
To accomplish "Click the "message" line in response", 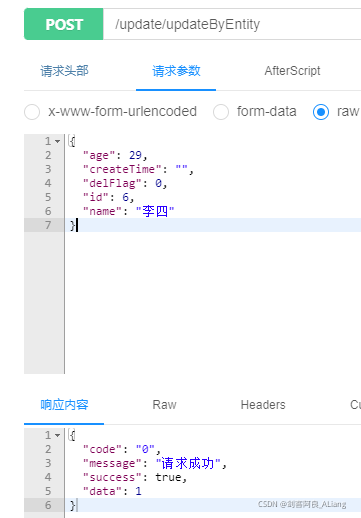I will point(155,463).
